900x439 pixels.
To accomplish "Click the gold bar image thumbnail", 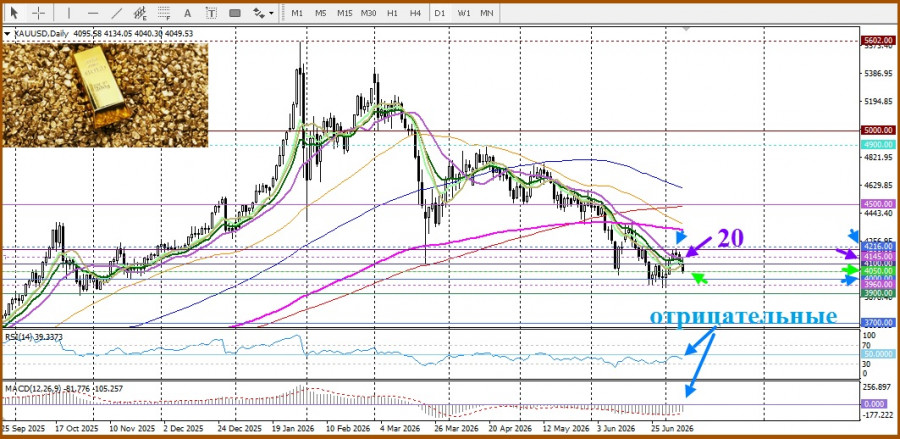I will click(106, 95).
